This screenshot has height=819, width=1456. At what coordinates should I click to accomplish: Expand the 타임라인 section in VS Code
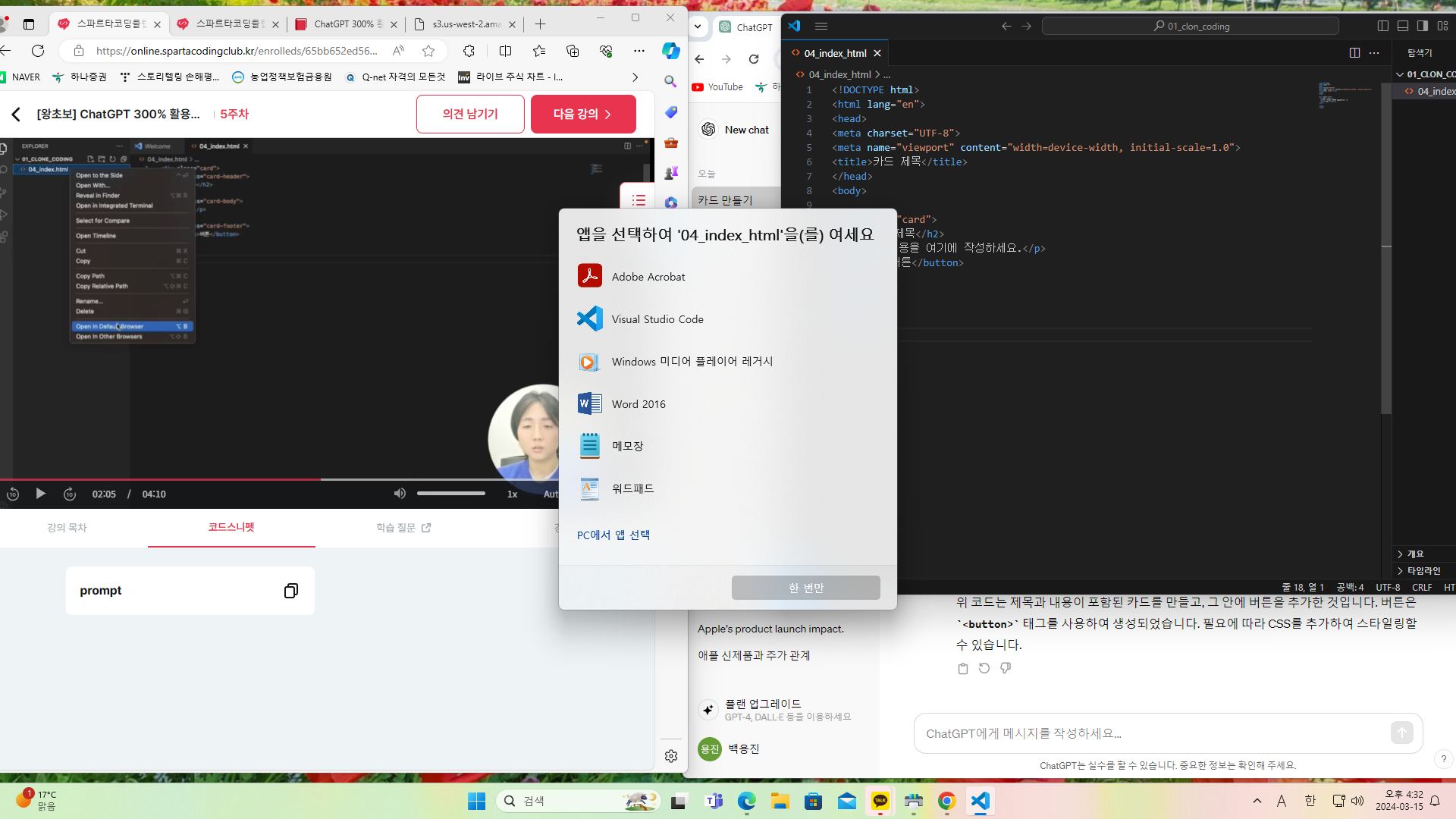[1425, 570]
